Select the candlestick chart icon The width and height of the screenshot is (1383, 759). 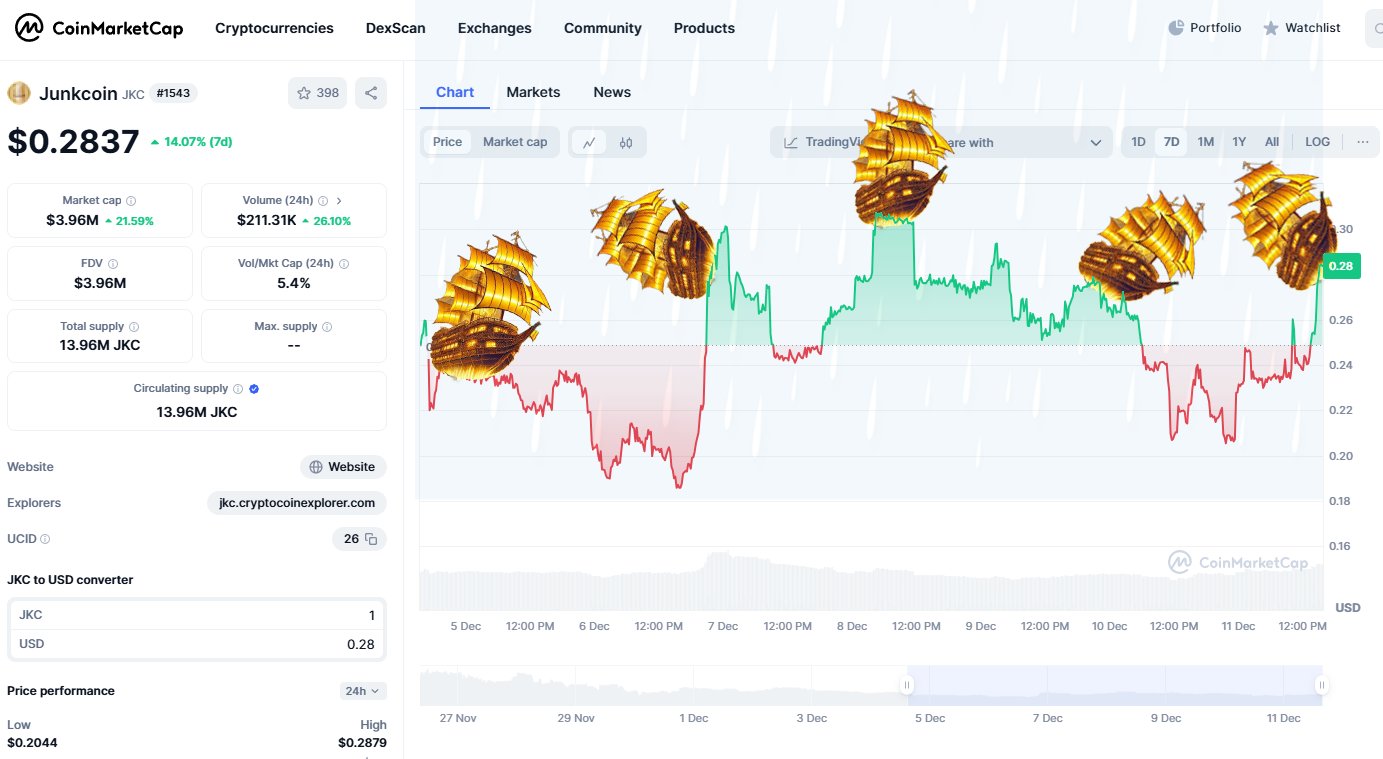coord(627,142)
